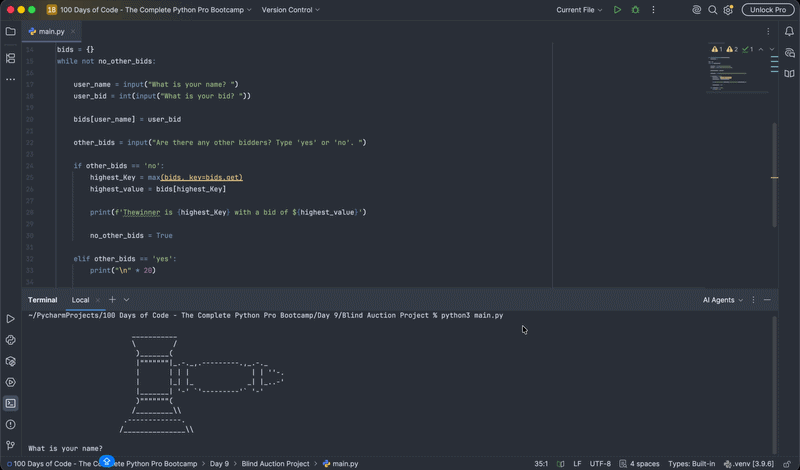Open the Services tool window
800x470 pixels.
click(x=10, y=382)
